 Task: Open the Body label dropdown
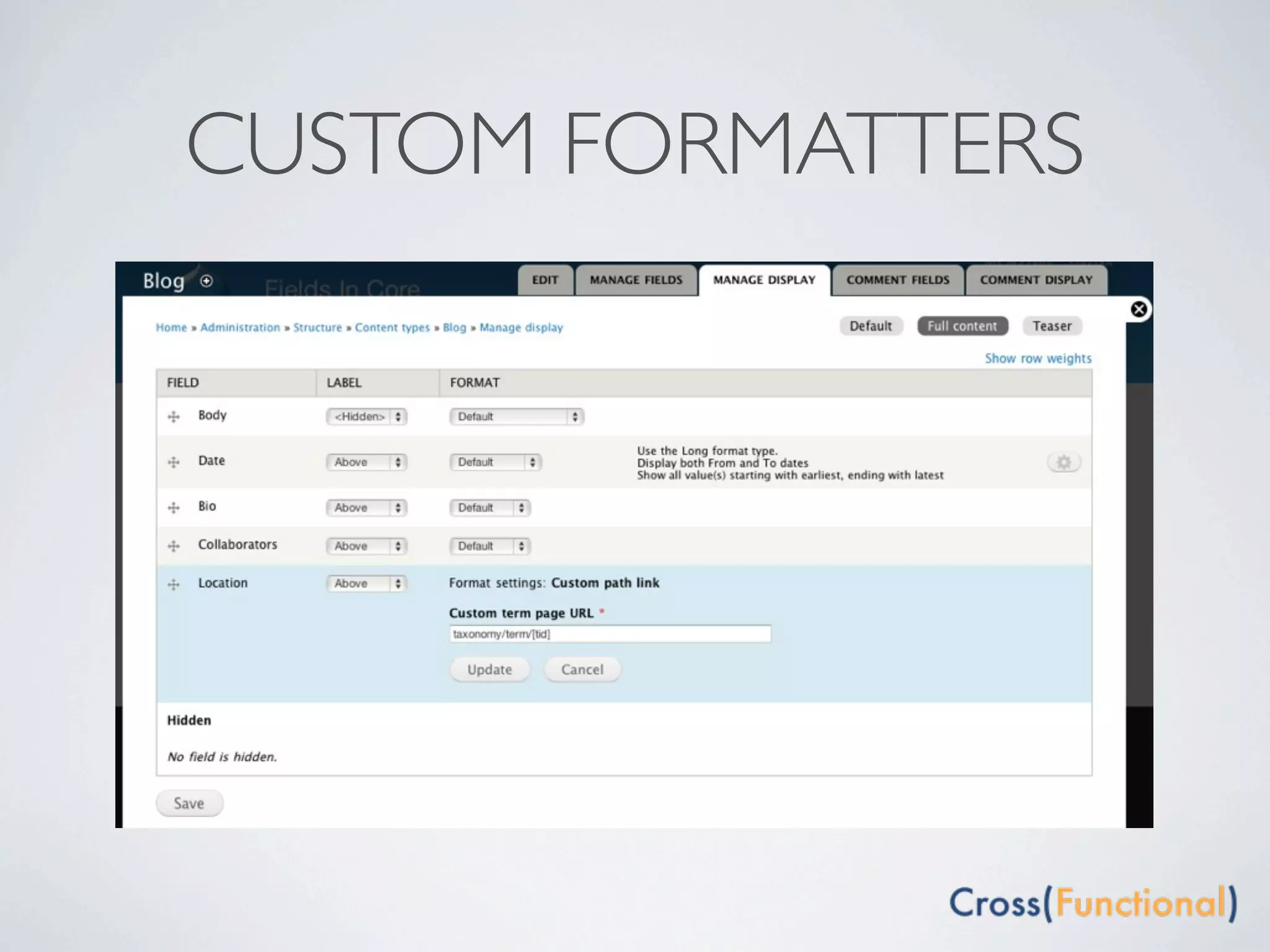(x=366, y=416)
